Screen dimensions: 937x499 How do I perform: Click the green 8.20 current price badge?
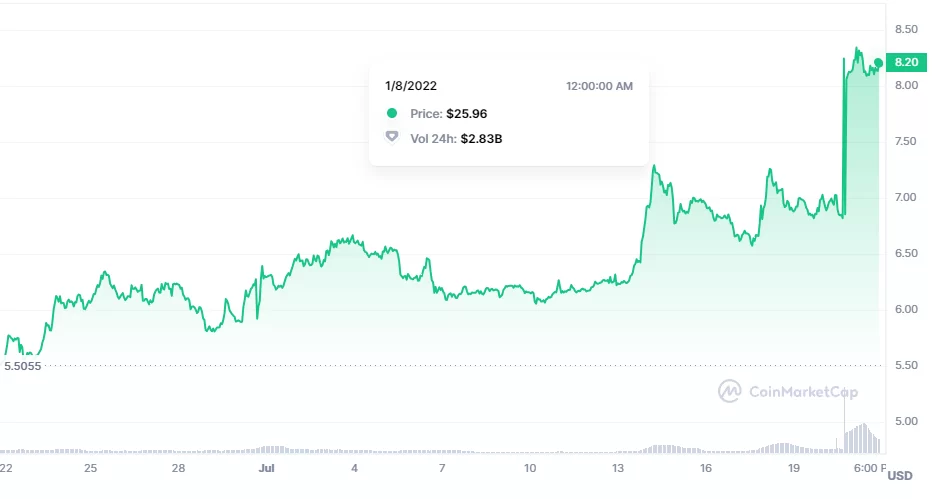(x=906, y=63)
